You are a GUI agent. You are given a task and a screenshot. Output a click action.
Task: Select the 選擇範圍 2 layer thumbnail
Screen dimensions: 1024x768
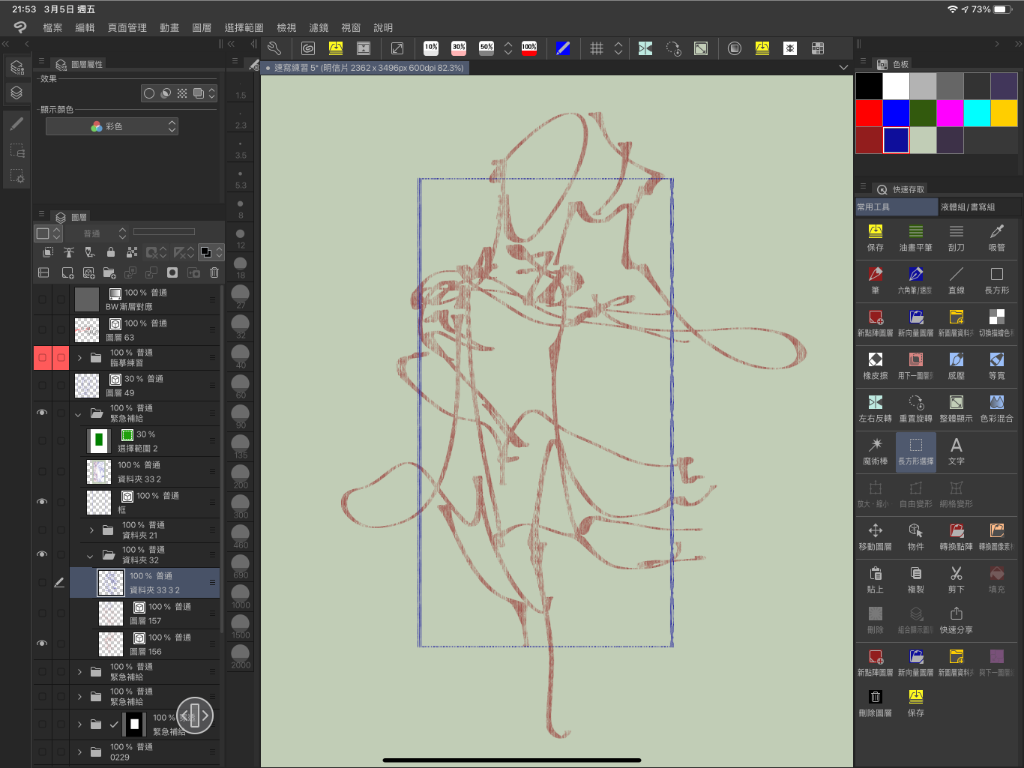tap(99, 441)
